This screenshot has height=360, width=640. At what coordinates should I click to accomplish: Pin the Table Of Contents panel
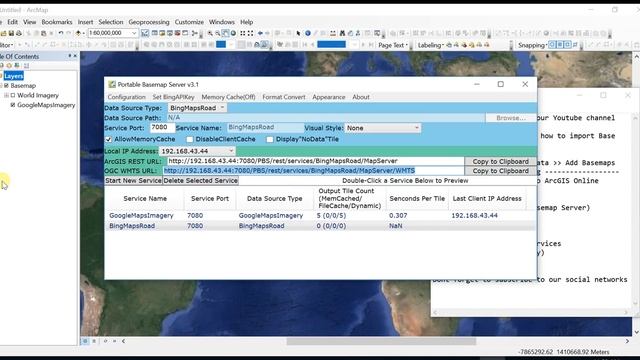pyautogui.click(x=70, y=56)
